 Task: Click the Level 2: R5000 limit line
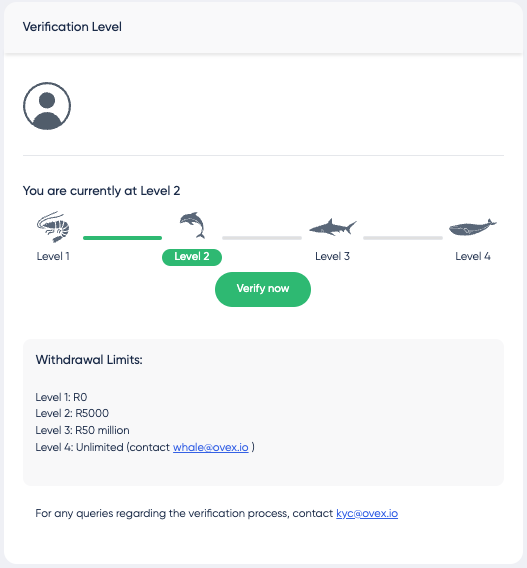pos(72,413)
